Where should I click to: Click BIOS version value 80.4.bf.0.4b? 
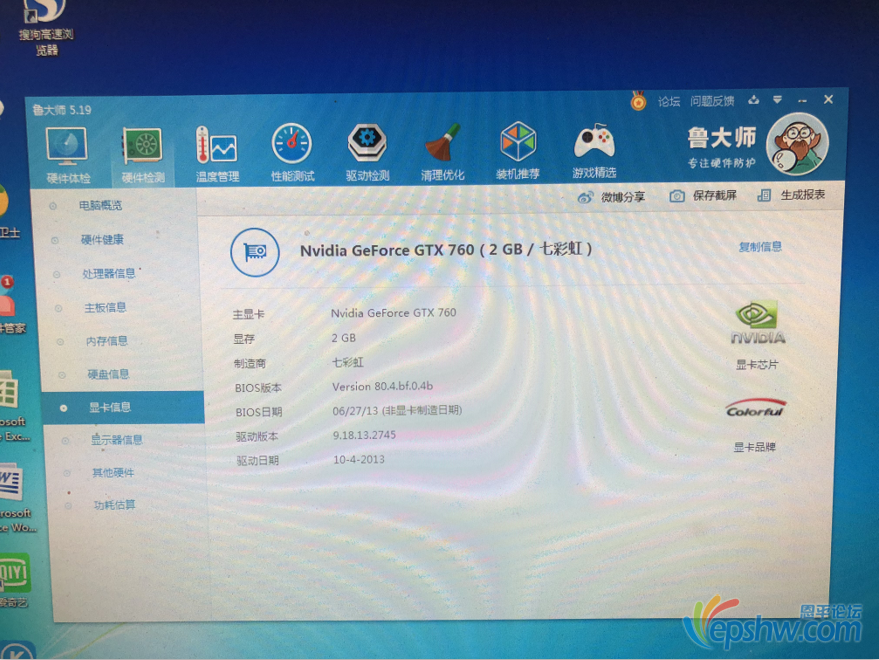[382, 386]
